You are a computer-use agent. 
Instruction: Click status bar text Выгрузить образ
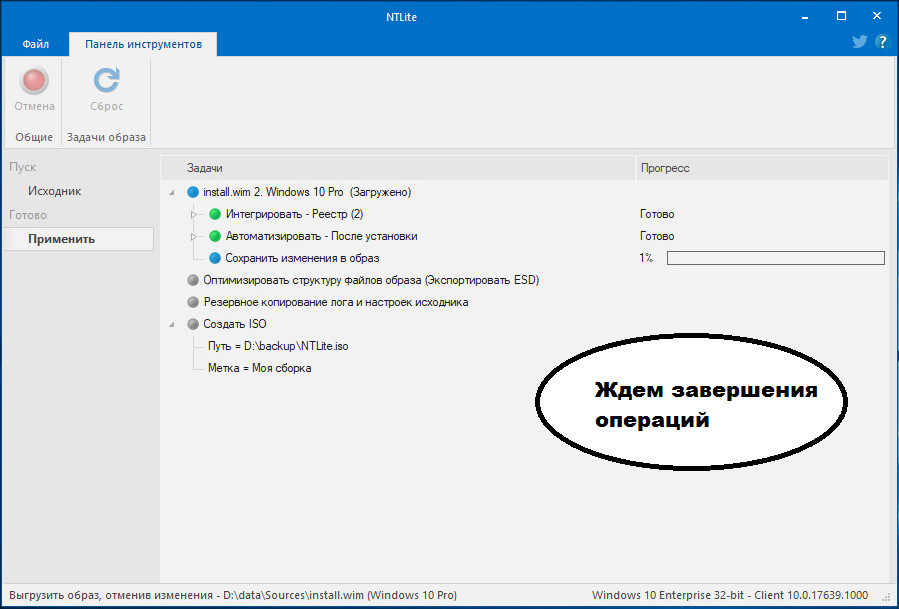[x=233, y=595]
